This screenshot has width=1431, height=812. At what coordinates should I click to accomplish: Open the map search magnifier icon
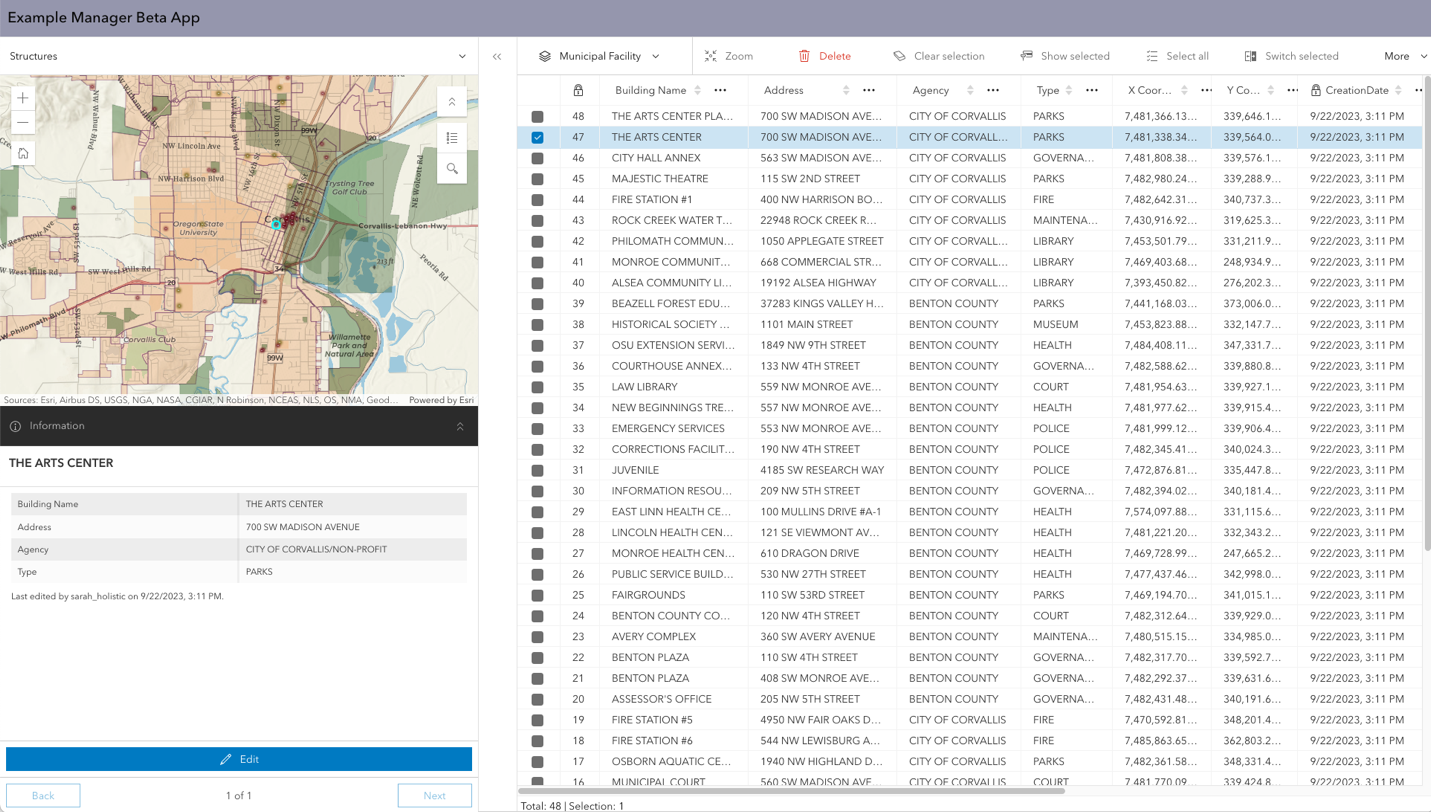click(x=452, y=168)
